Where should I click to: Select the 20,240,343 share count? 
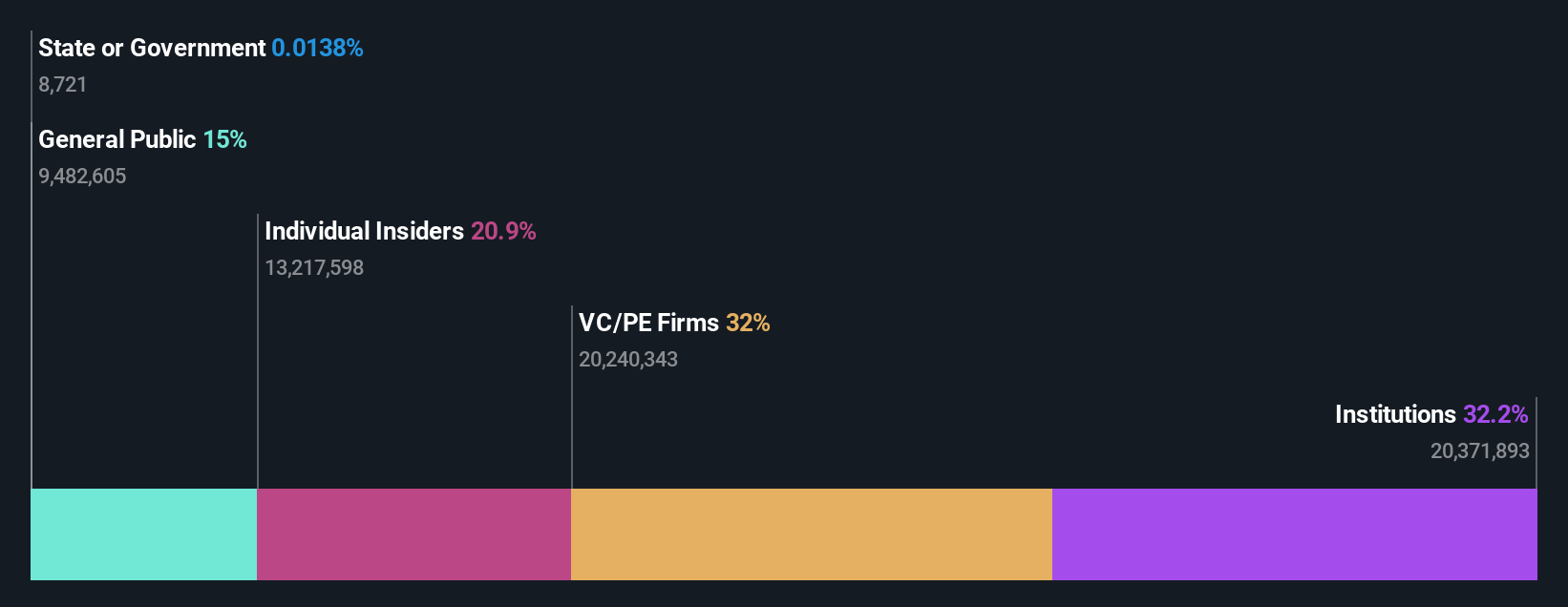point(628,360)
